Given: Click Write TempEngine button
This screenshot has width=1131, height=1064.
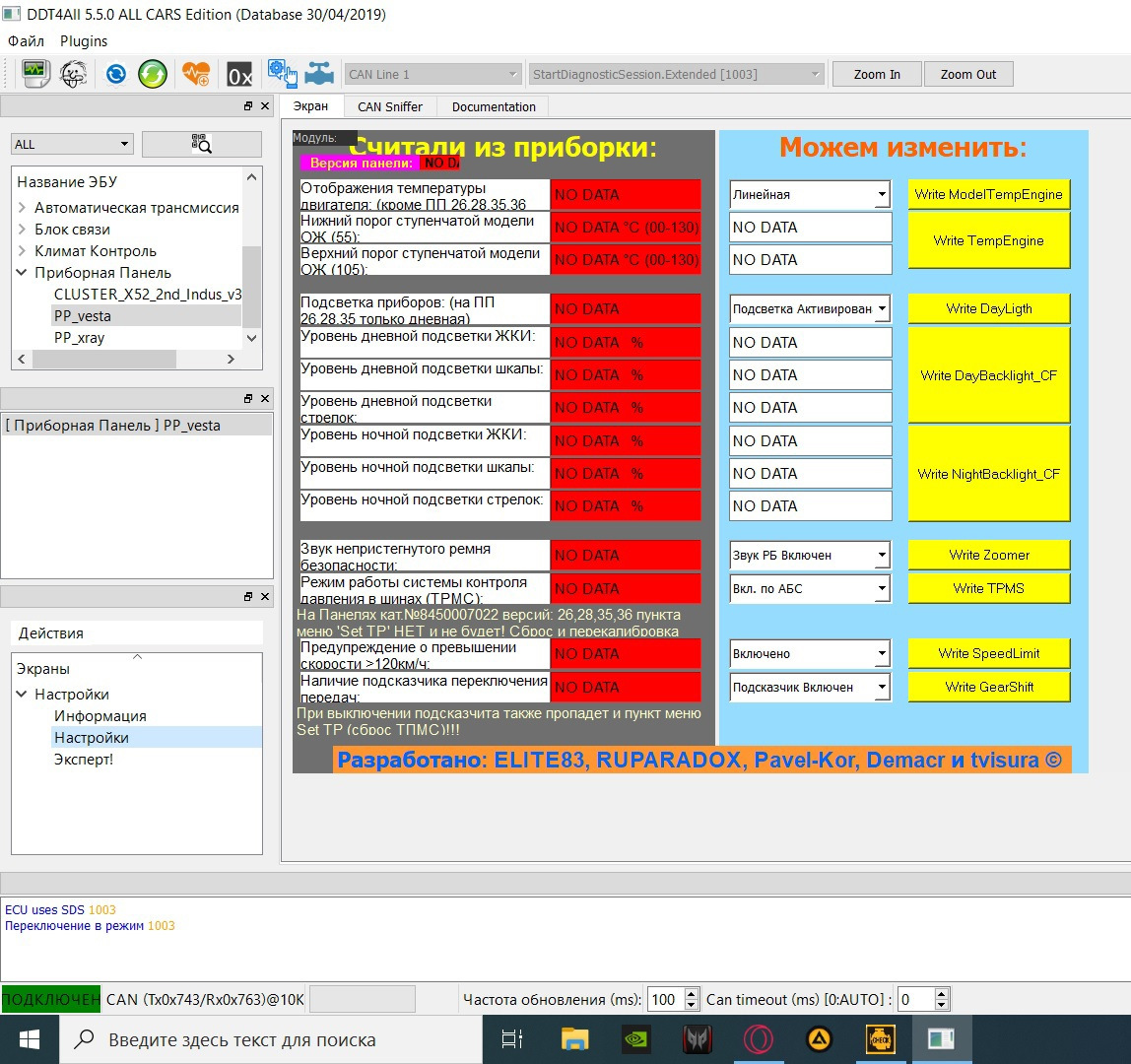Looking at the screenshot, I should coord(988,240).
